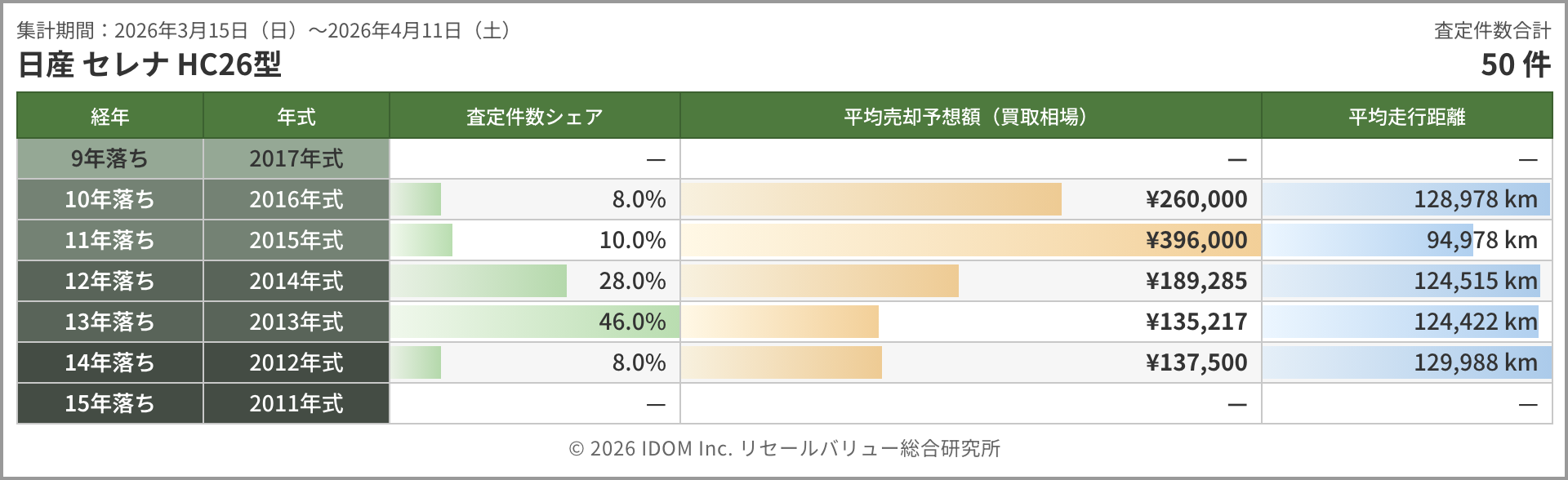Click the 2015年式 cell
The image size is (1568, 480).
point(296,240)
